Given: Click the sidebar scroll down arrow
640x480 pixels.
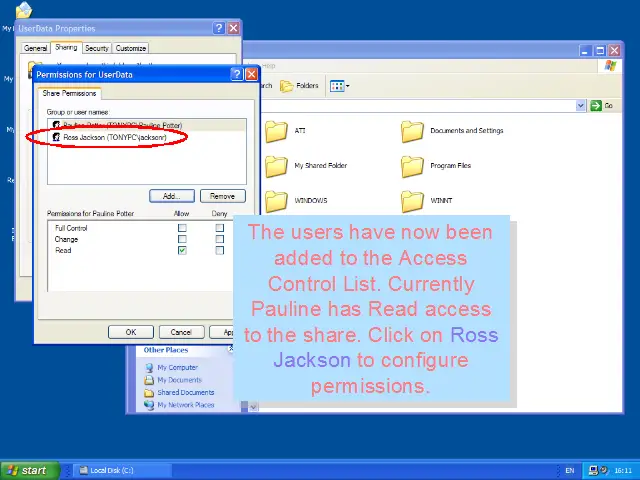Looking at the screenshot, I should point(253,407).
